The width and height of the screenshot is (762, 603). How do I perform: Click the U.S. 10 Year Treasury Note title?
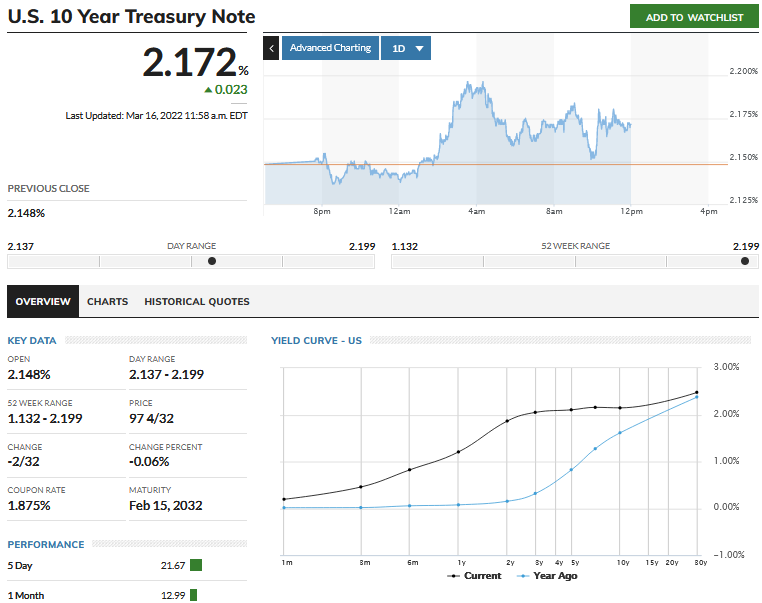pyautogui.click(x=131, y=17)
